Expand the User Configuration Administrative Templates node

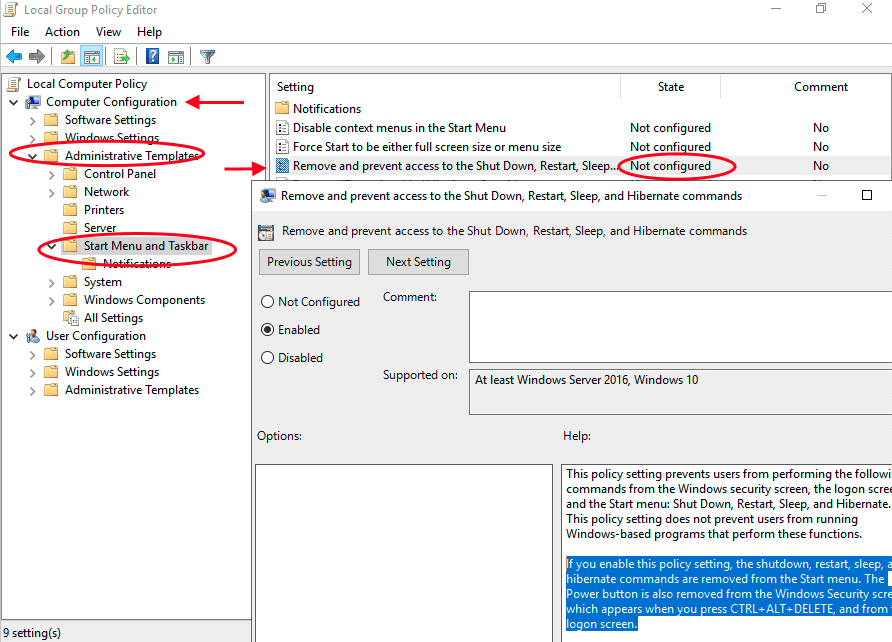pyautogui.click(x=31, y=389)
